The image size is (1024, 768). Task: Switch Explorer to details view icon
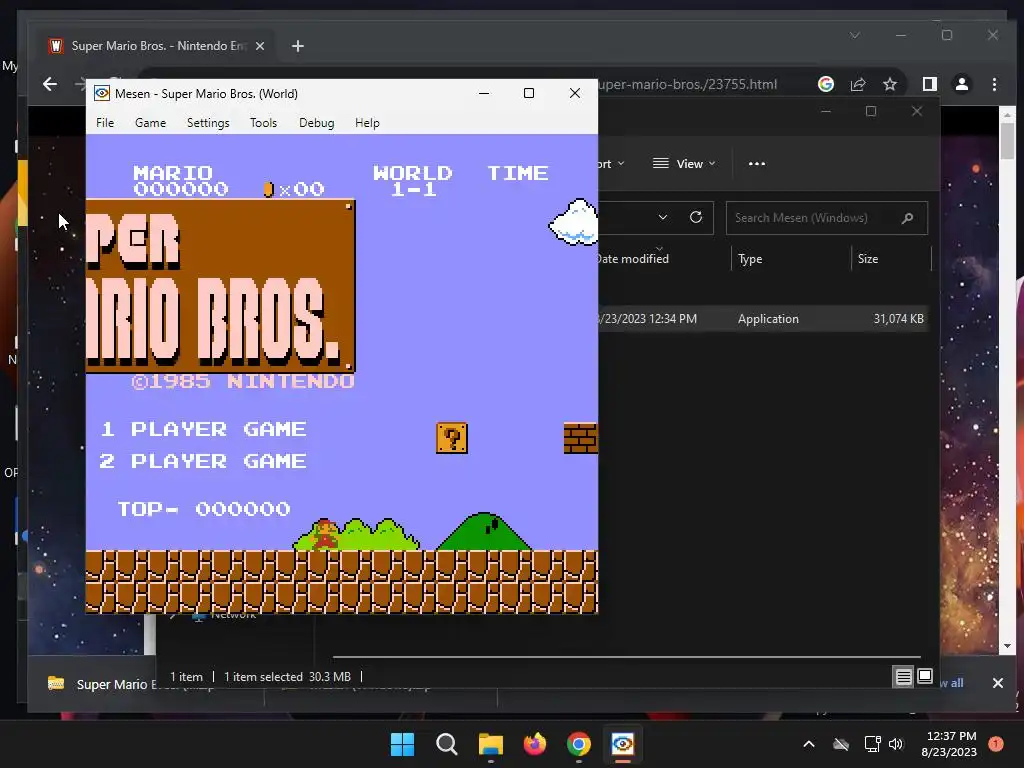903,677
